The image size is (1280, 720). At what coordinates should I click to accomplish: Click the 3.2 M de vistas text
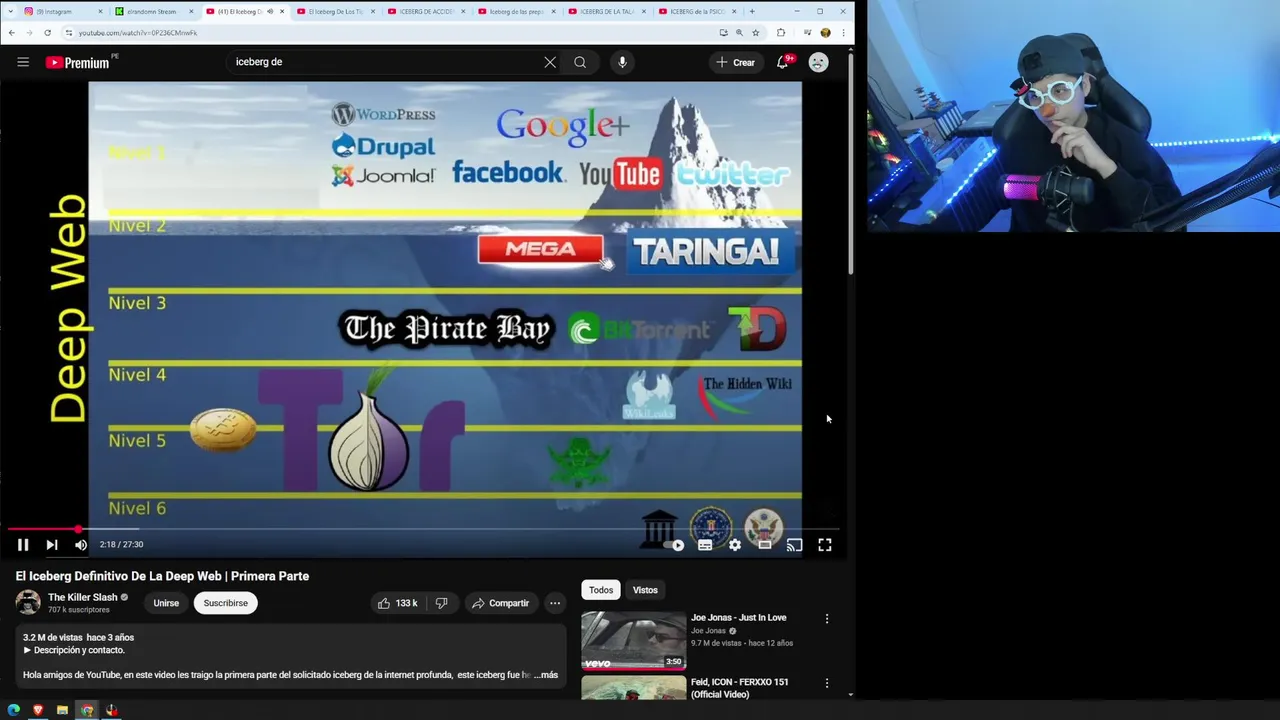click(53, 637)
